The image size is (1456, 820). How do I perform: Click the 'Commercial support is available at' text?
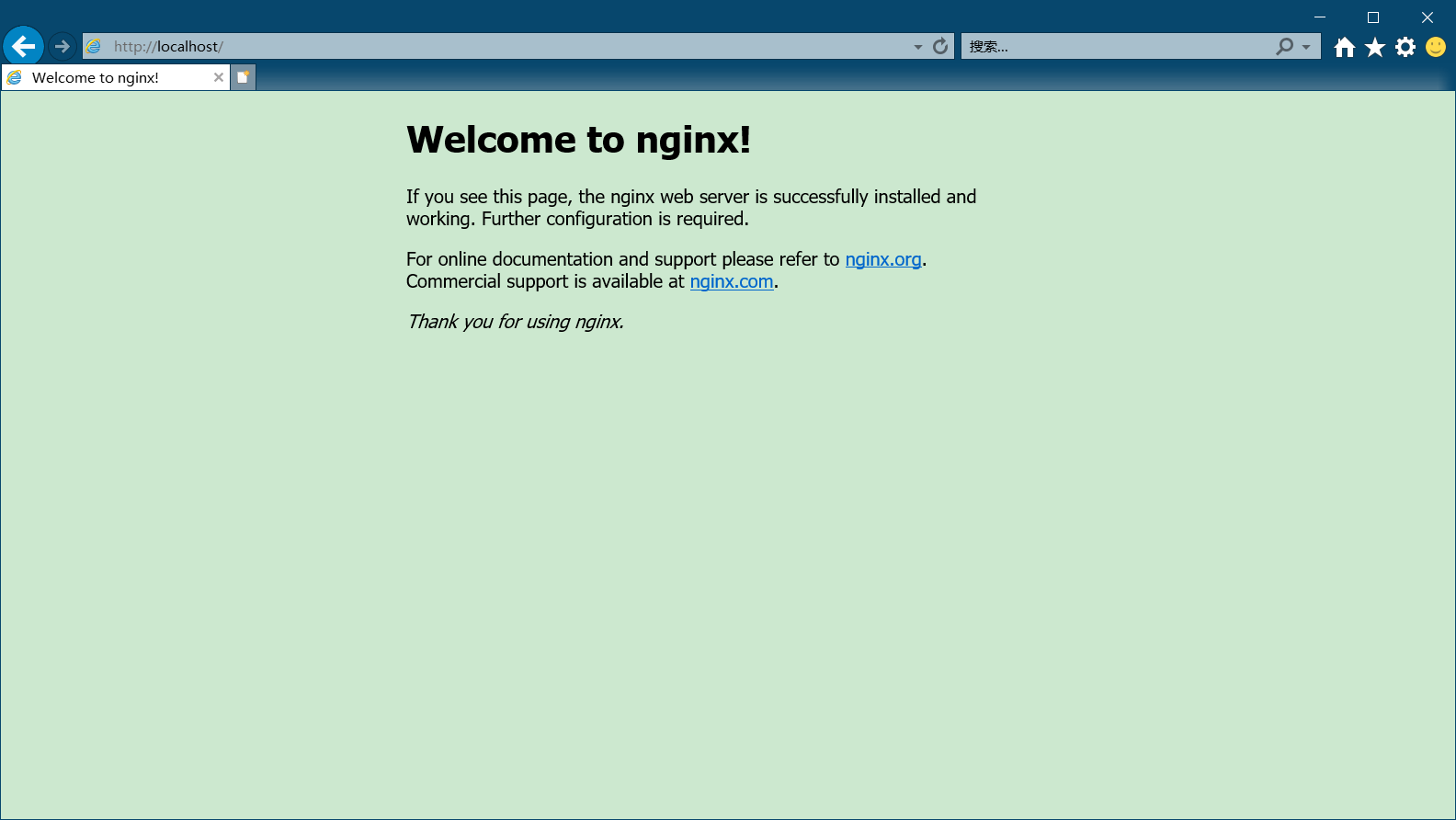[545, 281]
